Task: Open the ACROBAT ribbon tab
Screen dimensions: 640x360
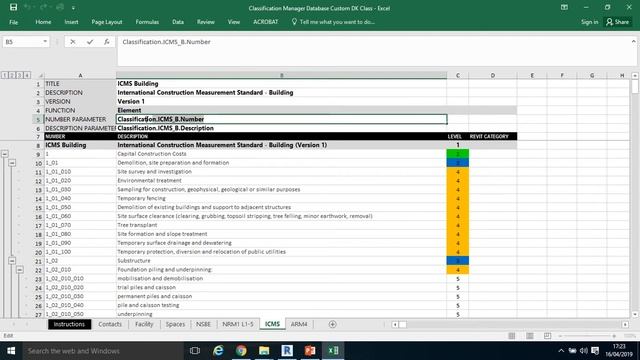Action: (265, 22)
